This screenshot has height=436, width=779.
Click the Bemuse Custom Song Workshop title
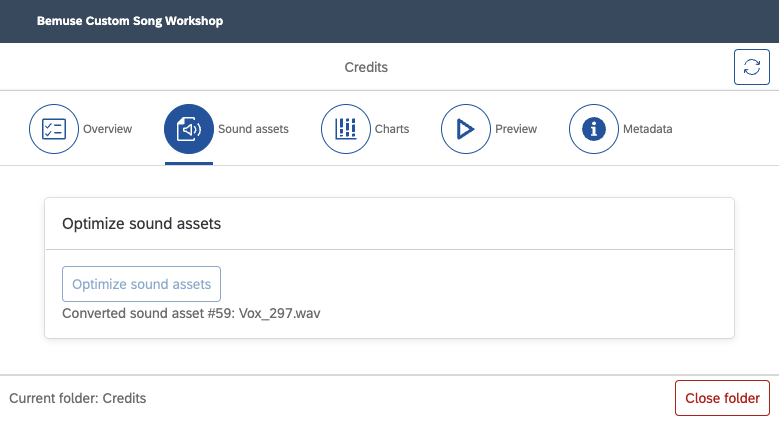tap(130, 21)
